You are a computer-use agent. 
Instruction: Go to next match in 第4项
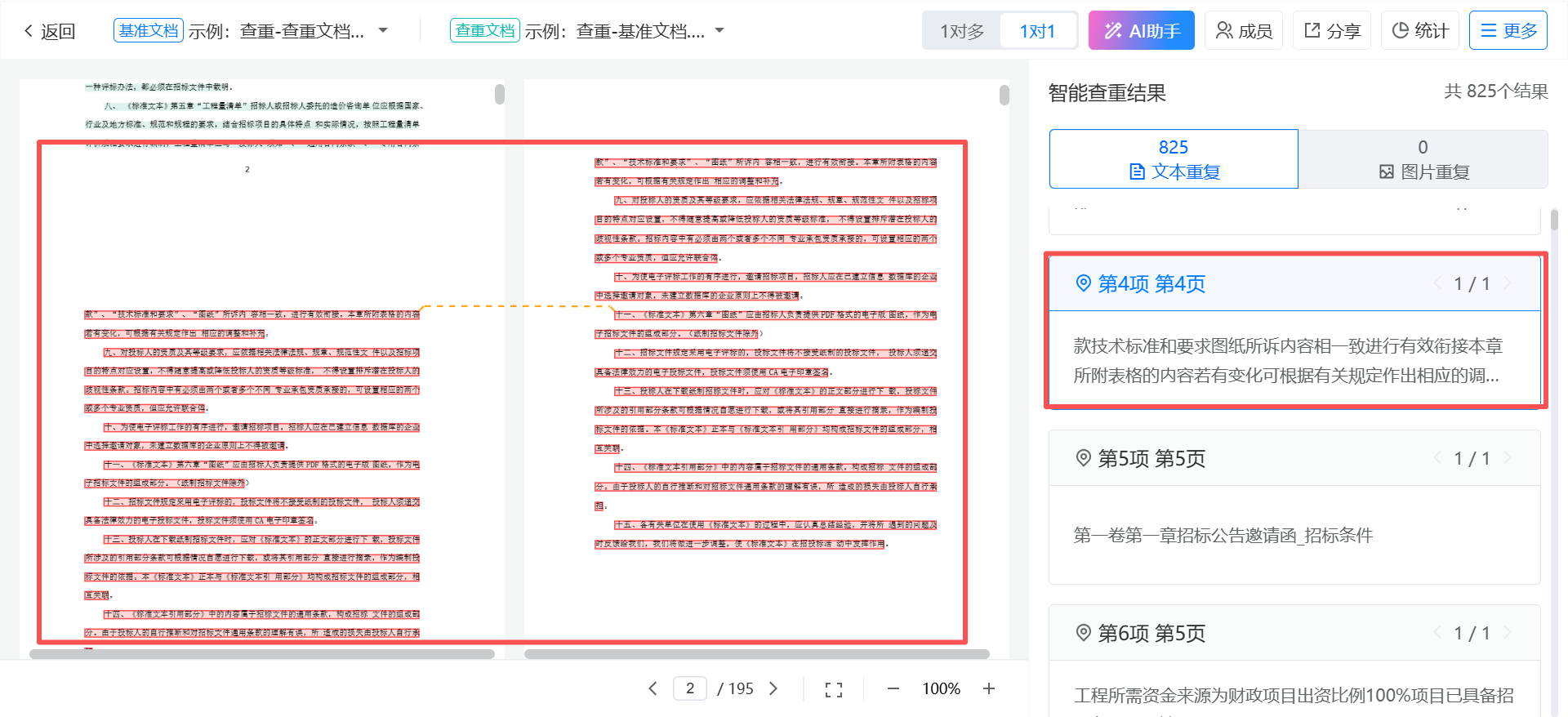pos(1508,283)
